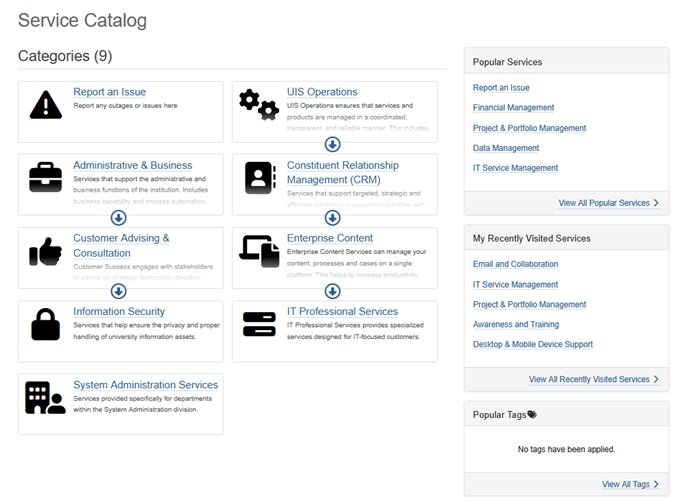Click the chevron after View All Popular Services
Screen dimensions: 675x503
[x=656, y=203]
